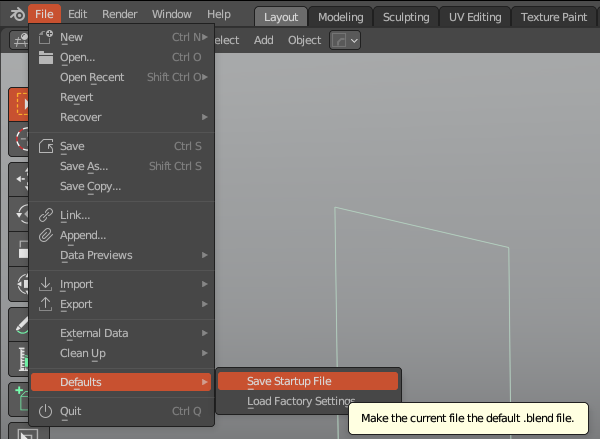Choose Append... in the File menu
Image resolution: width=600 pixels, height=439 pixels.
121,235
